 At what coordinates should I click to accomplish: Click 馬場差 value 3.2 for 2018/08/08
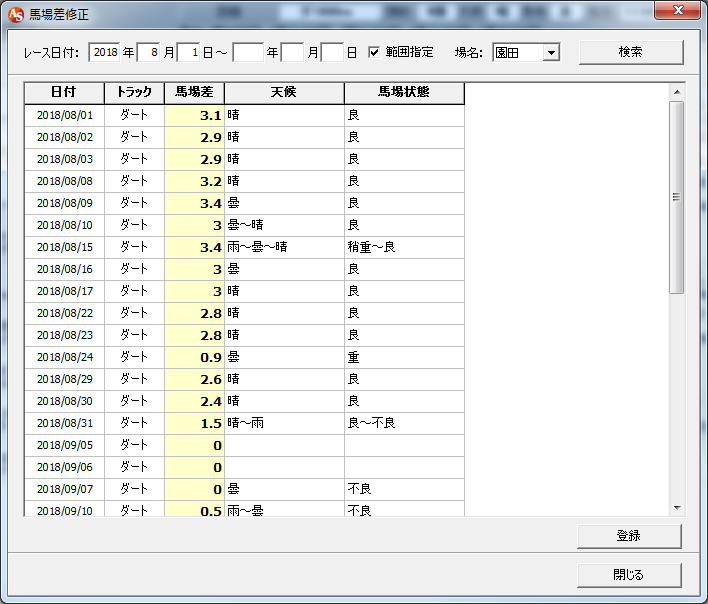coord(194,181)
